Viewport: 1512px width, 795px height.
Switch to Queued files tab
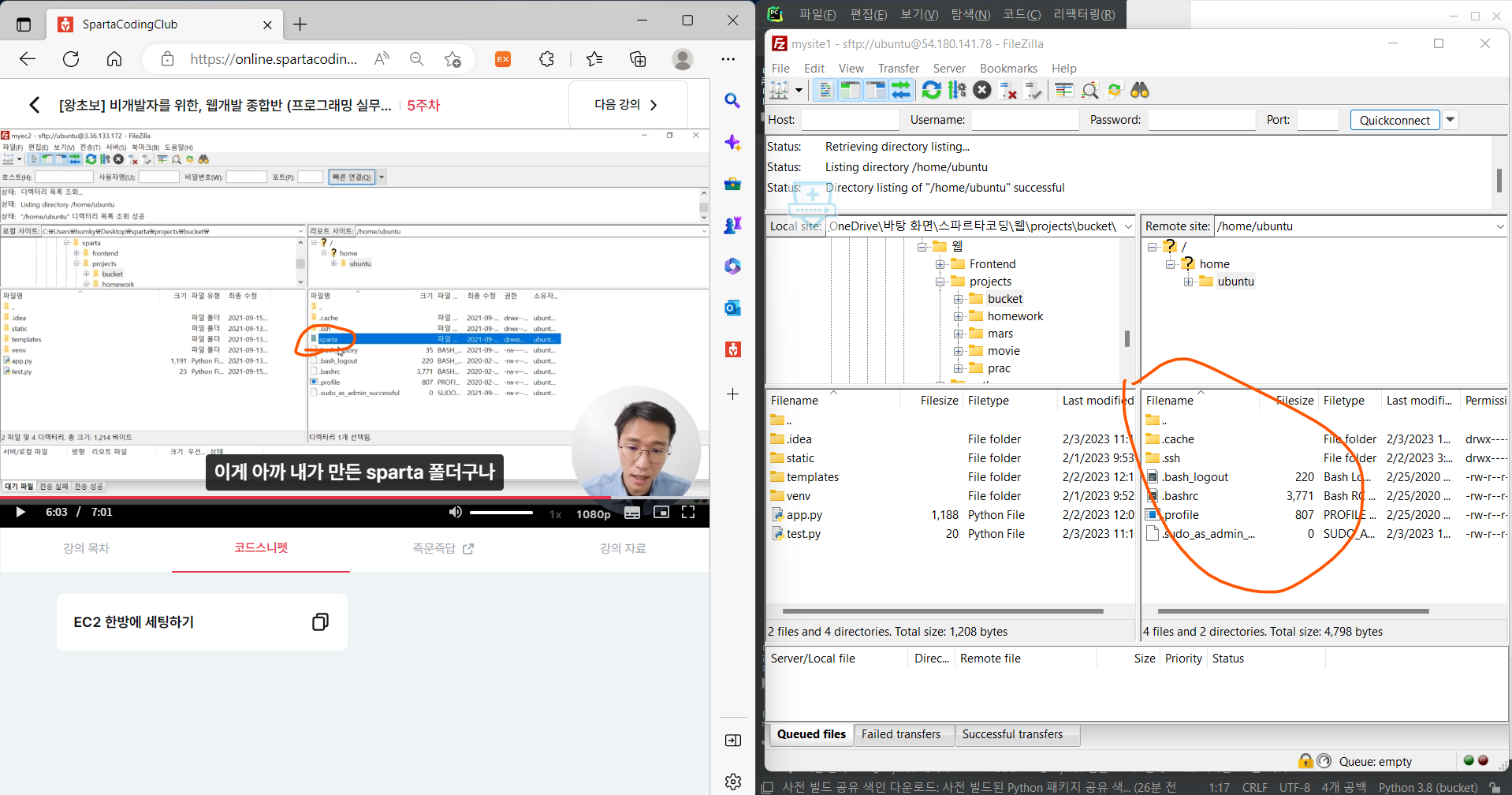(x=811, y=734)
